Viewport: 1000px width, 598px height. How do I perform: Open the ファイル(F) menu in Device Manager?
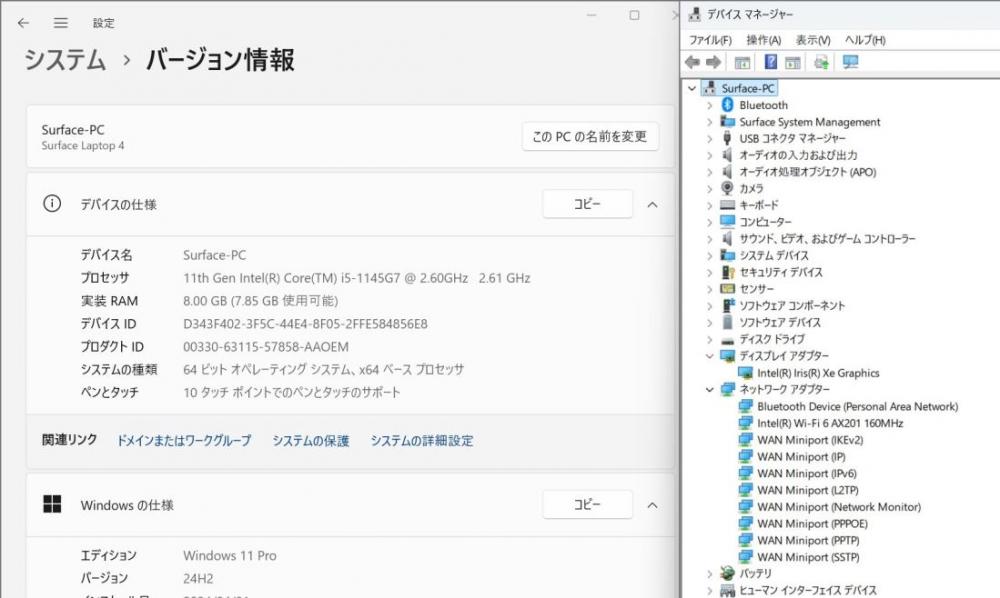710,40
